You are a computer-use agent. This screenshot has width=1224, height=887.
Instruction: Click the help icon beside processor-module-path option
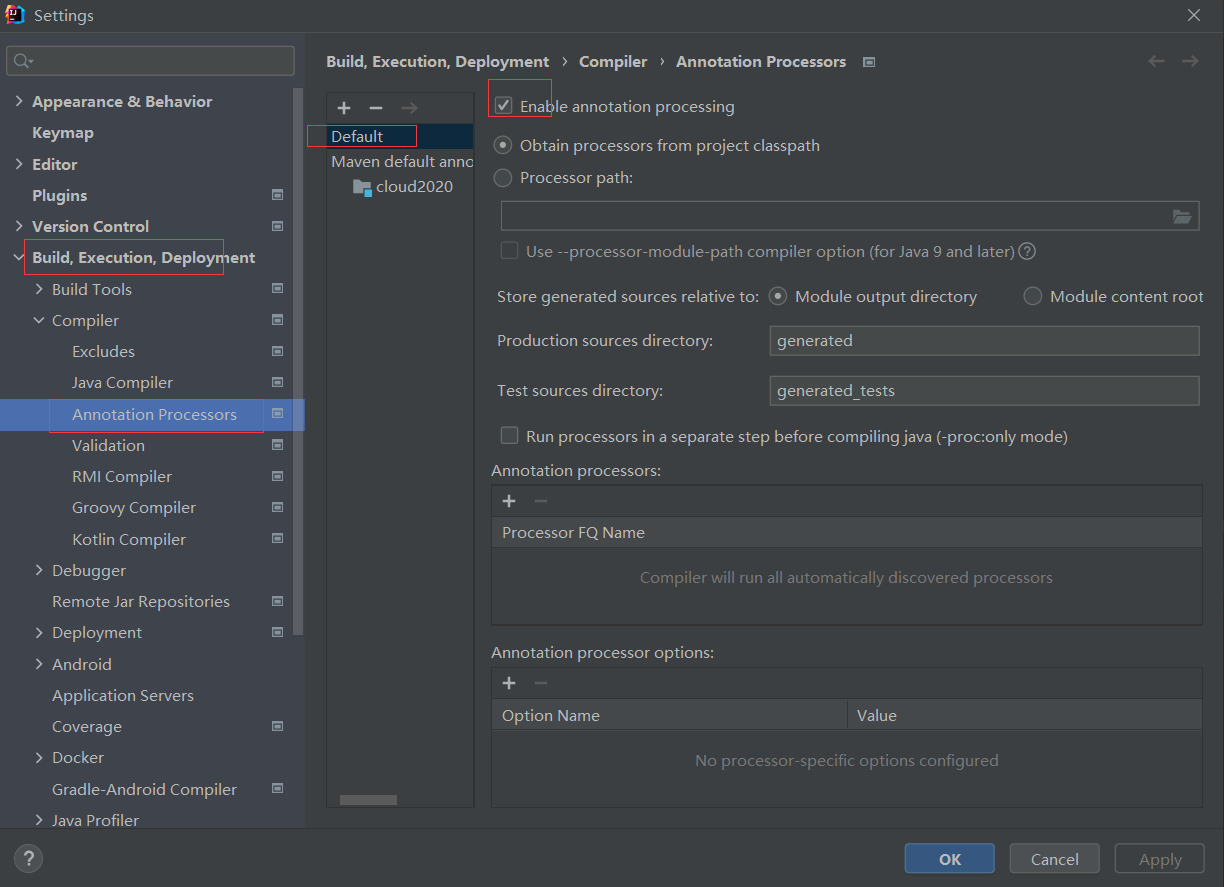click(1027, 251)
